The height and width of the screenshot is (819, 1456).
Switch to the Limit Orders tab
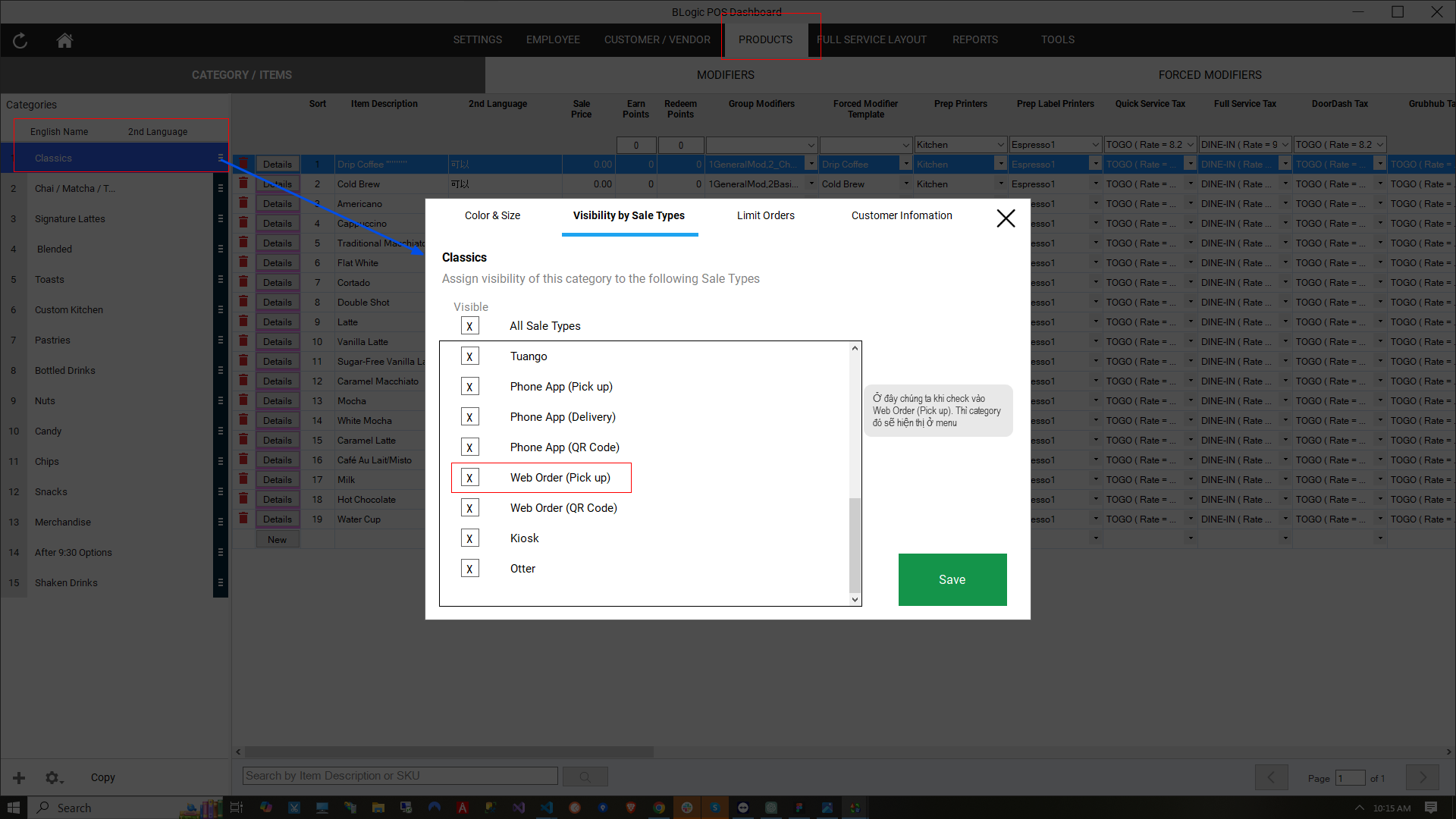[765, 215]
